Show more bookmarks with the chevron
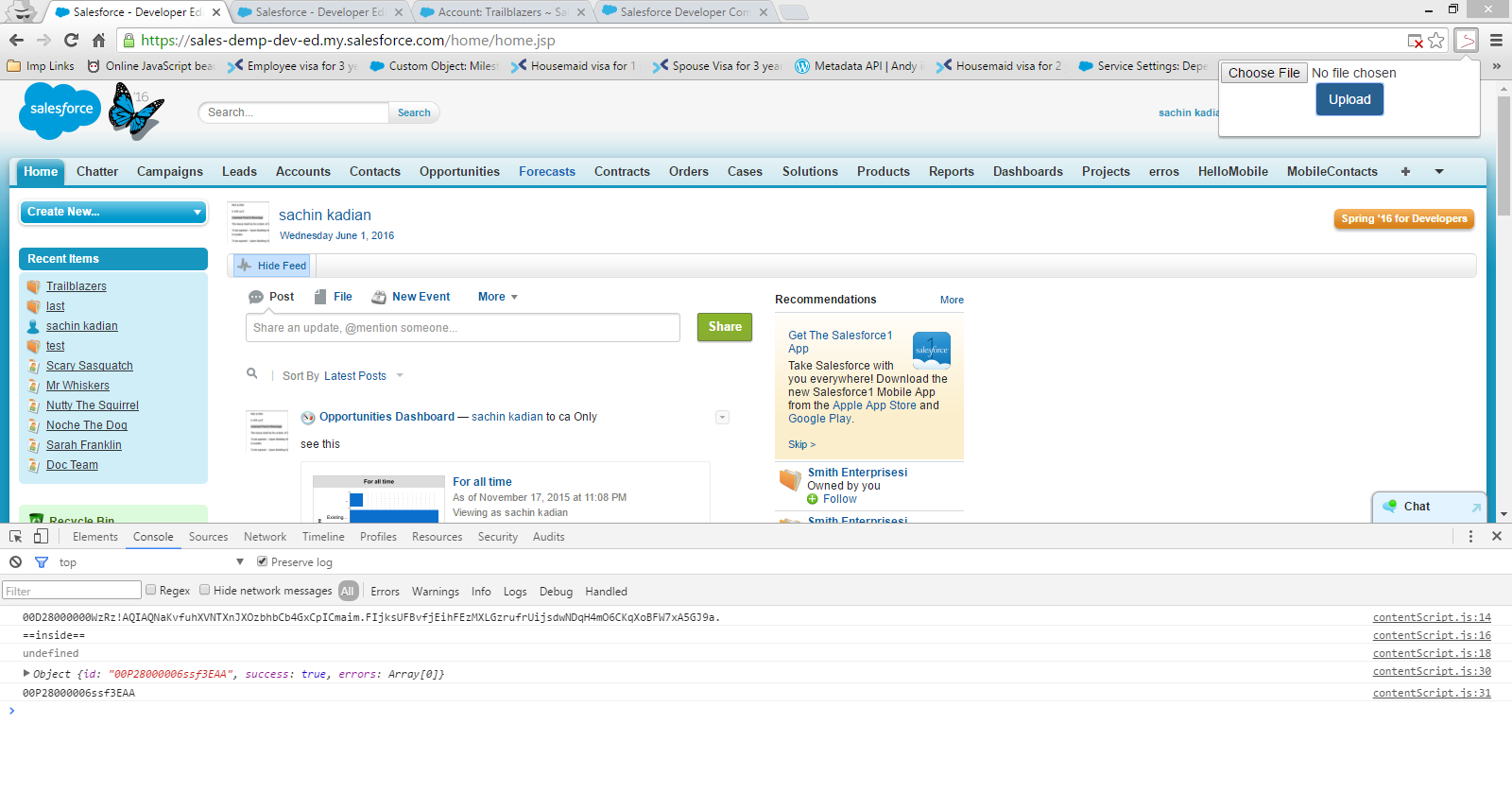The width and height of the screenshot is (1512, 810). tap(1496, 66)
